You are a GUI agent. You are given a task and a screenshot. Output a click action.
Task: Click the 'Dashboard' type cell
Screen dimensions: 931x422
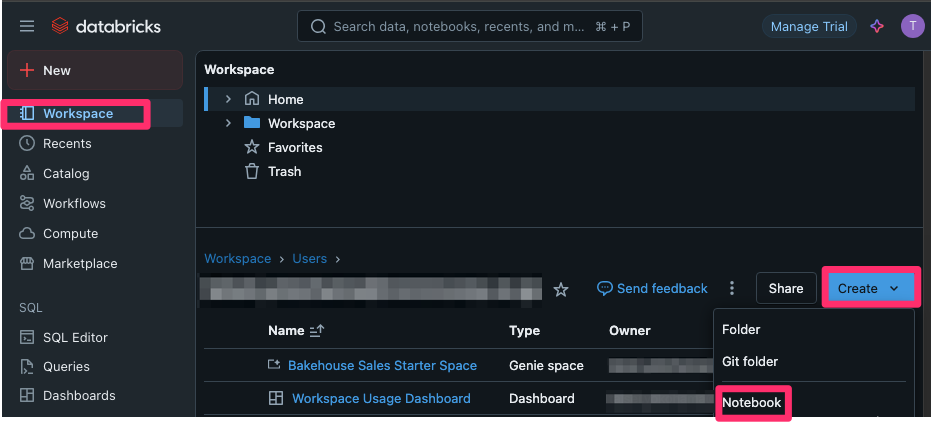click(542, 398)
